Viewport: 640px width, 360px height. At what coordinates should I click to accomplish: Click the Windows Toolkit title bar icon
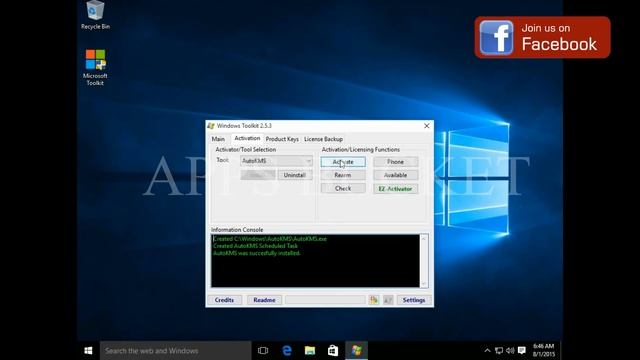(211, 126)
